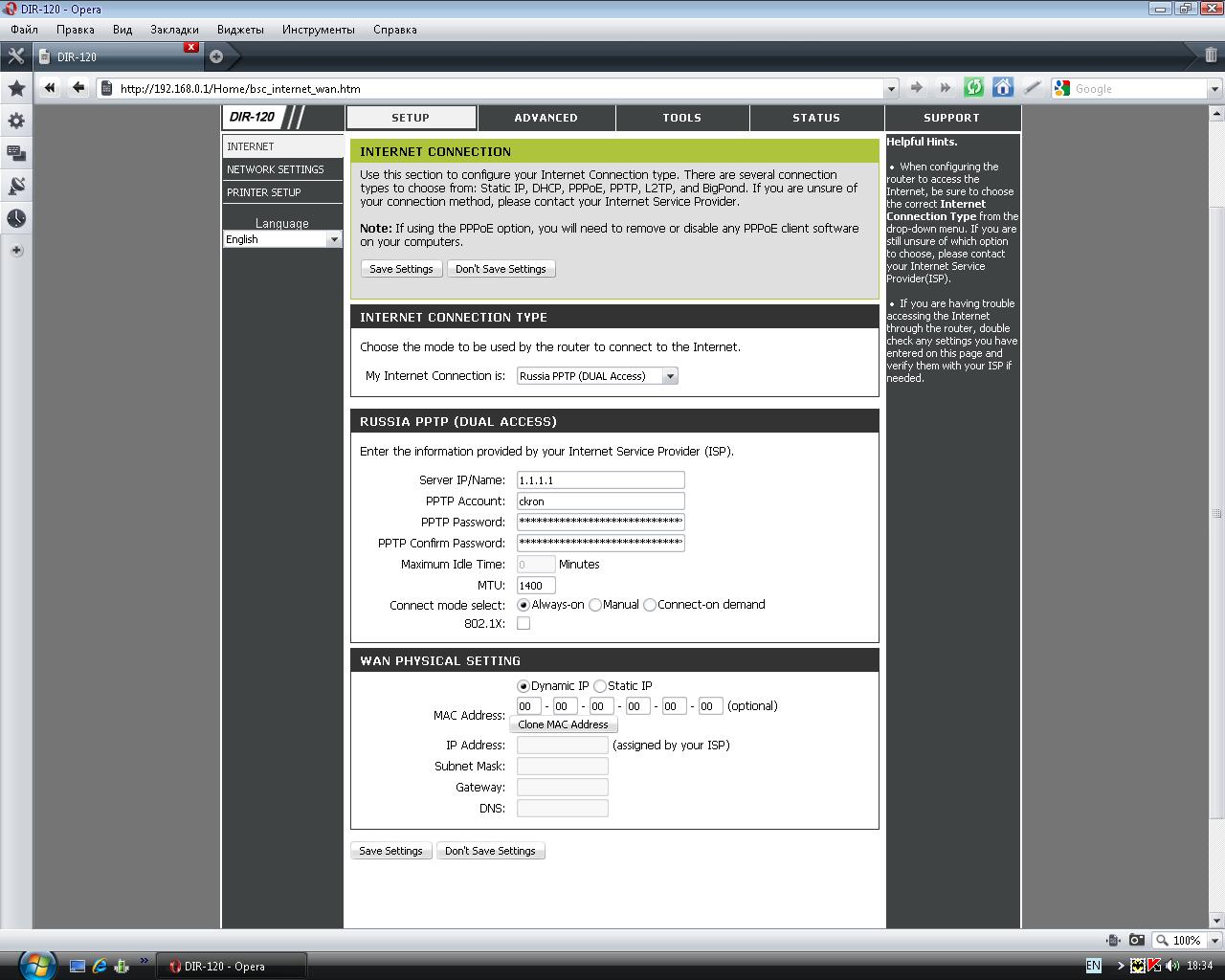Reload the page with green Reload button

[x=973, y=88]
